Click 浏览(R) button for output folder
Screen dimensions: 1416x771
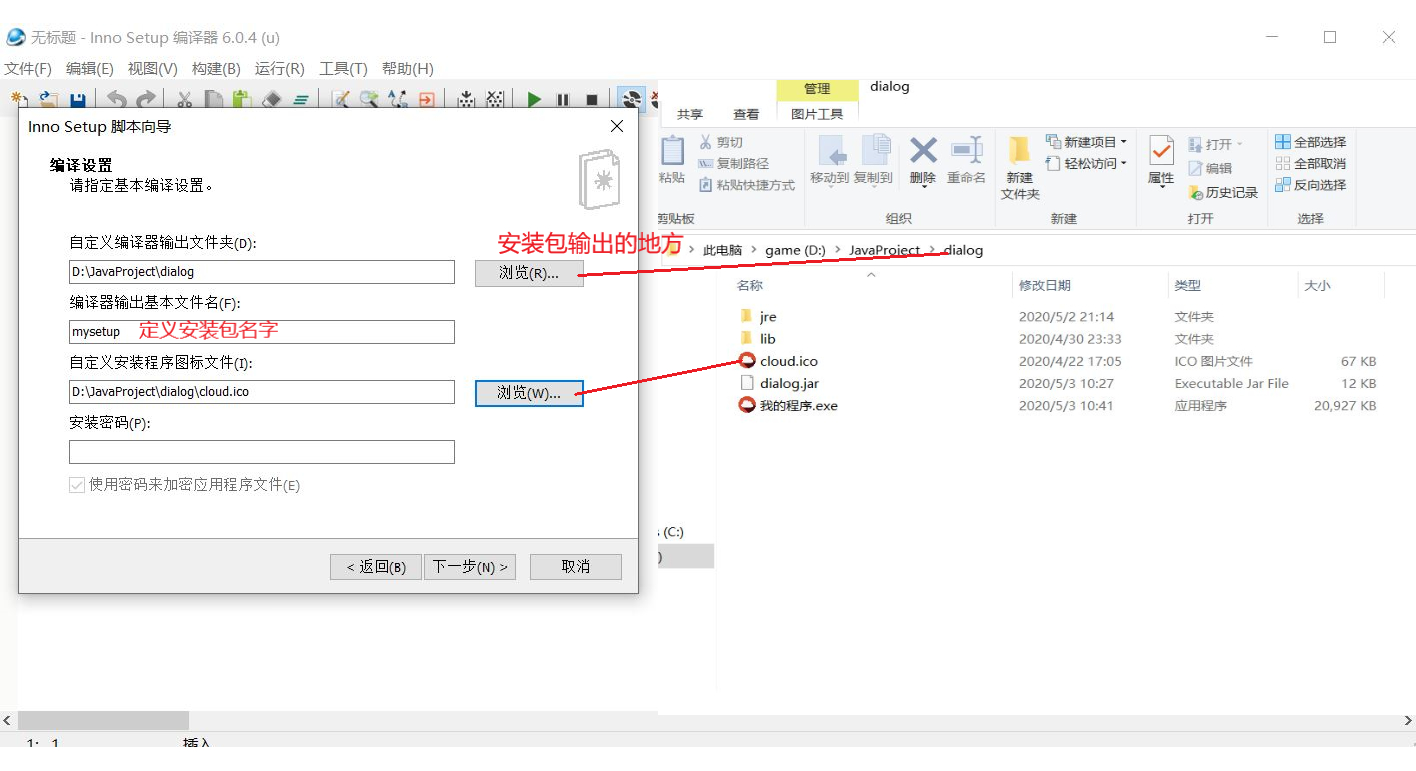[529, 272]
